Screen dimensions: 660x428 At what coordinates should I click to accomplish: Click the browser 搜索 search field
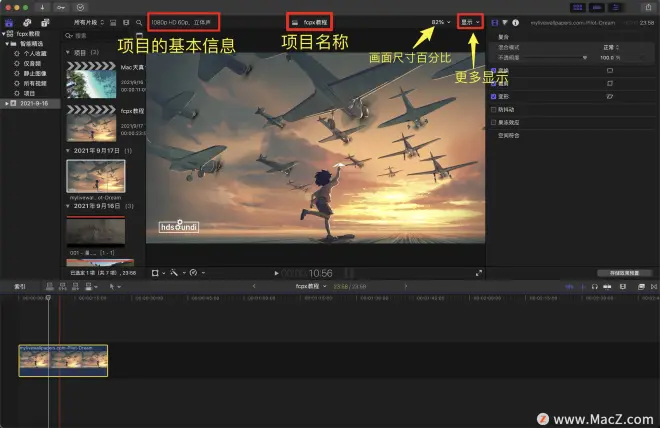tap(103, 36)
